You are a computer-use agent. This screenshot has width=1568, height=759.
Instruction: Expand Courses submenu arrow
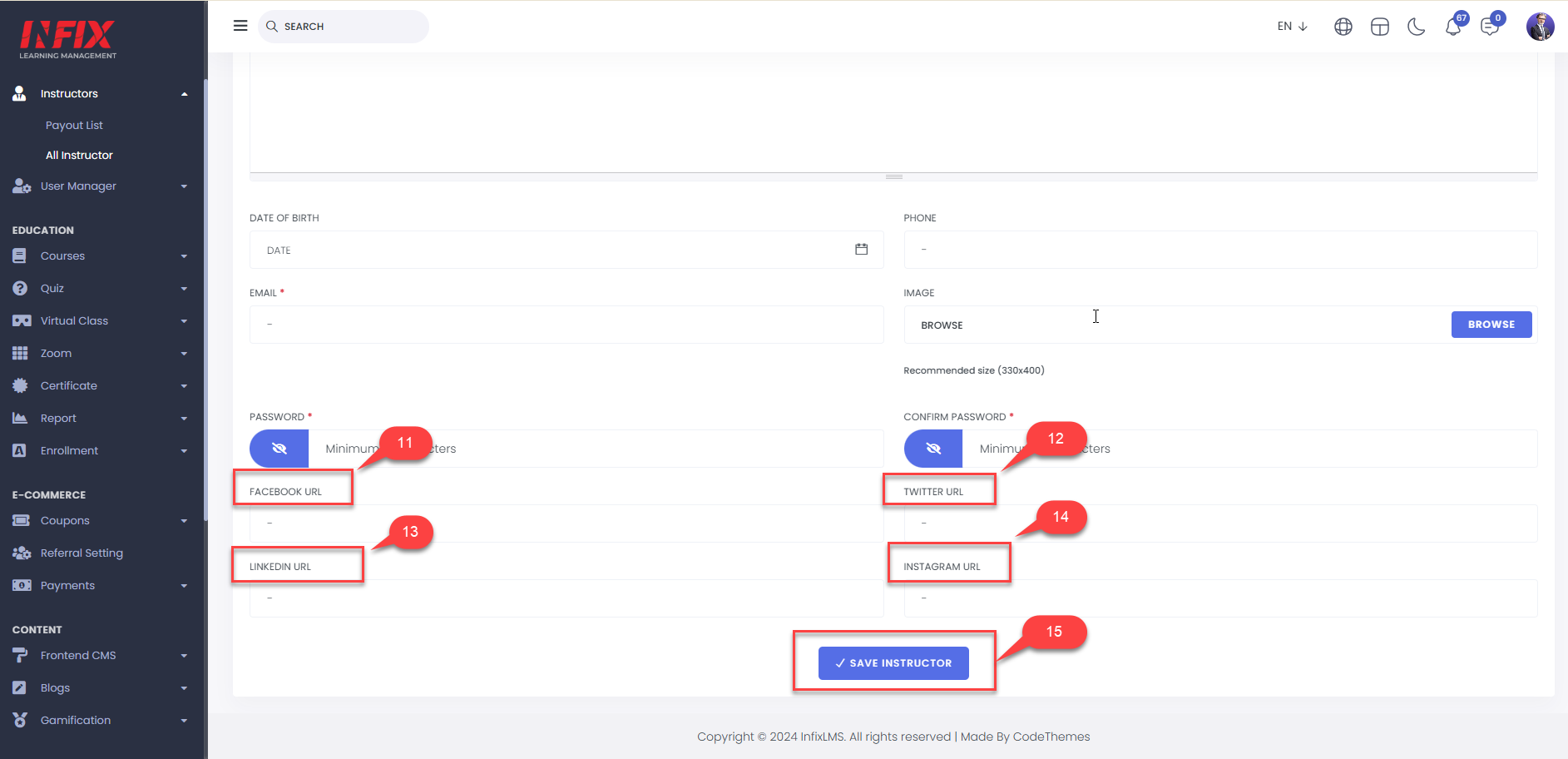pos(185,256)
